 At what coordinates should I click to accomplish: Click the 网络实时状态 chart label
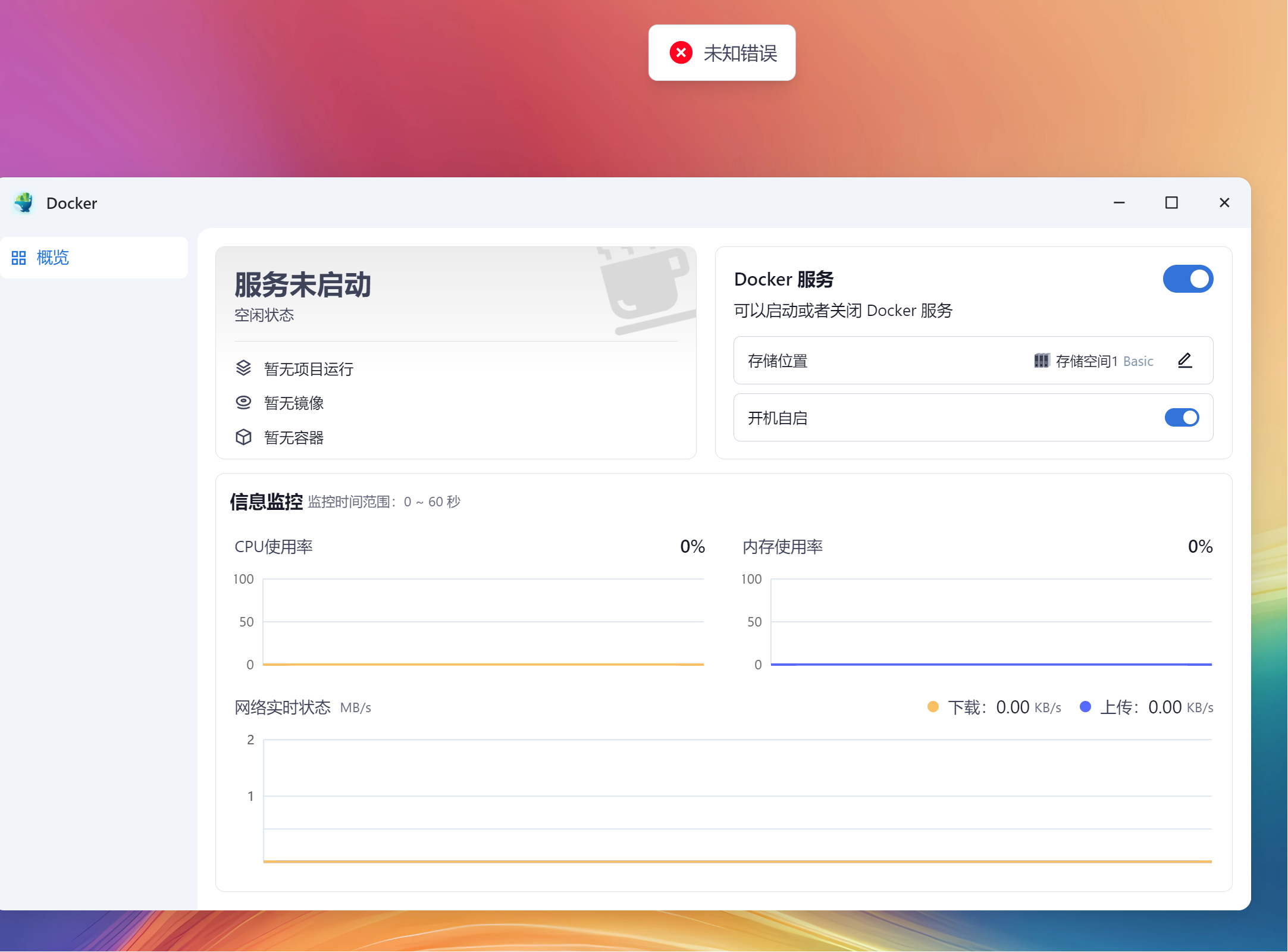pos(283,707)
